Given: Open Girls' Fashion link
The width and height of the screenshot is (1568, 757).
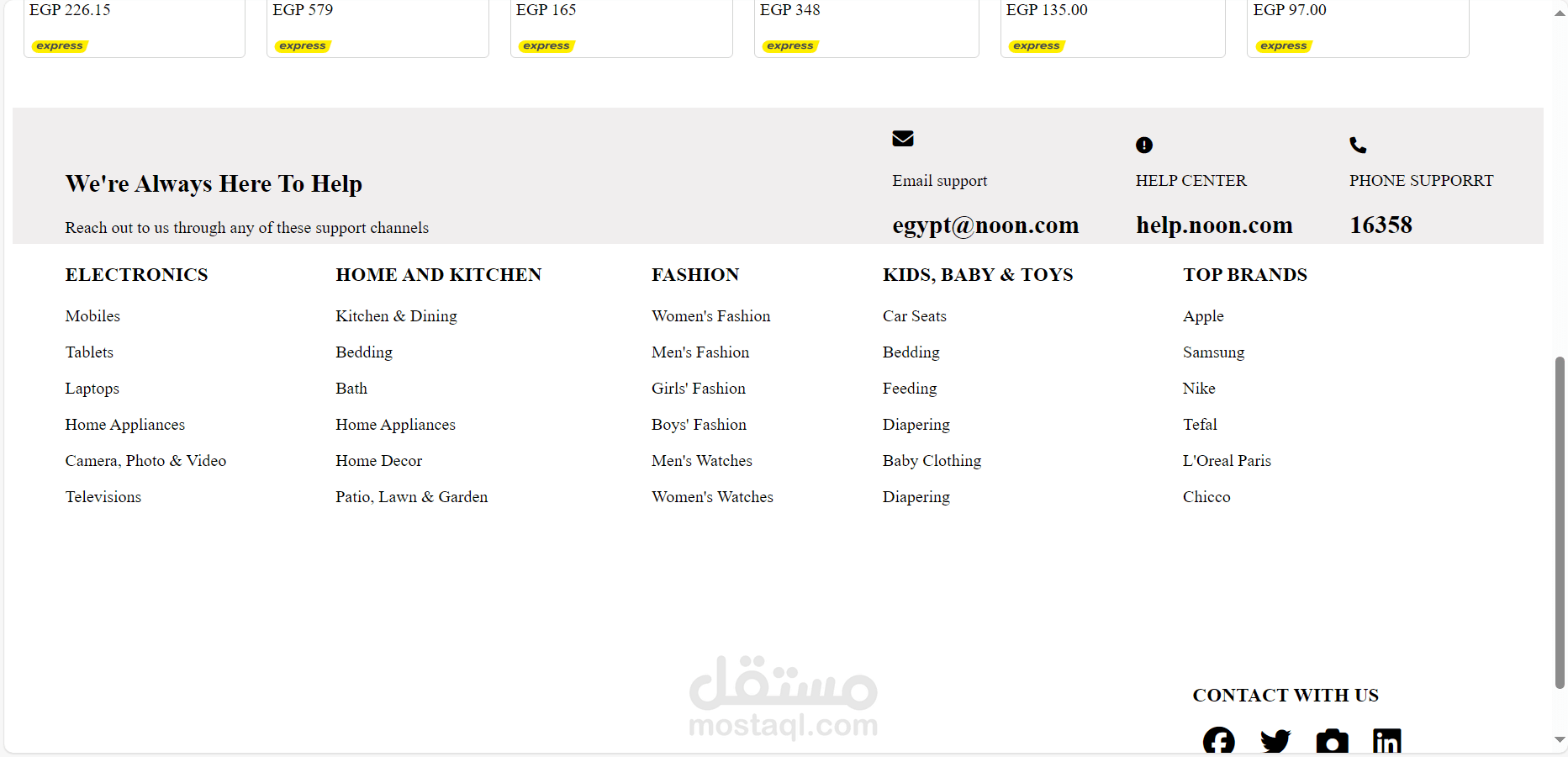Looking at the screenshot, I should click(x=699, y=389).
